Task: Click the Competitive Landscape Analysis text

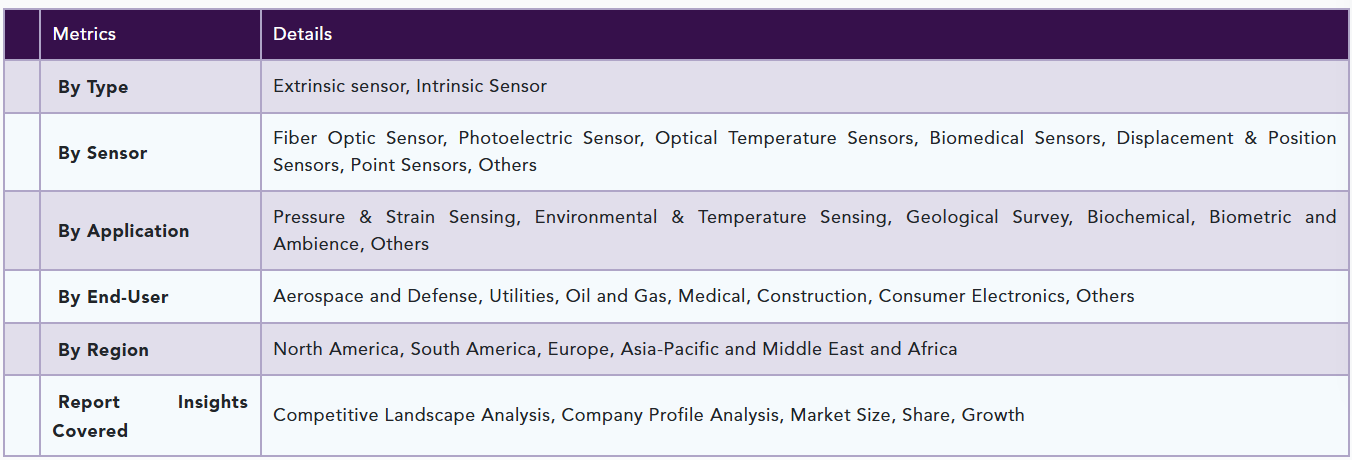Action: pos(413,414)
